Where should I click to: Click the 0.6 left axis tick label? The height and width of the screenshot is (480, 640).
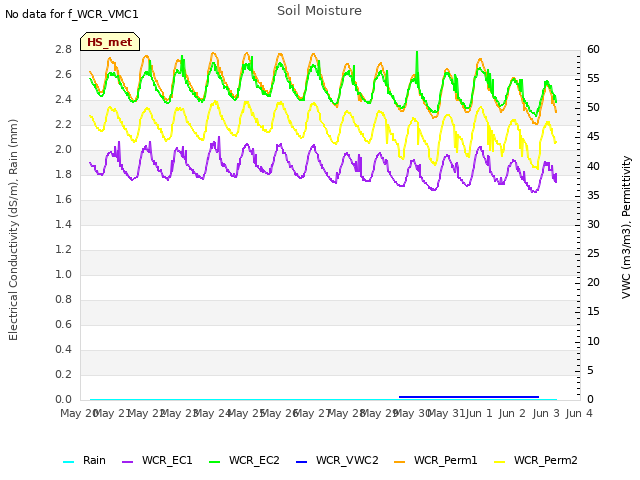(63, 324)
